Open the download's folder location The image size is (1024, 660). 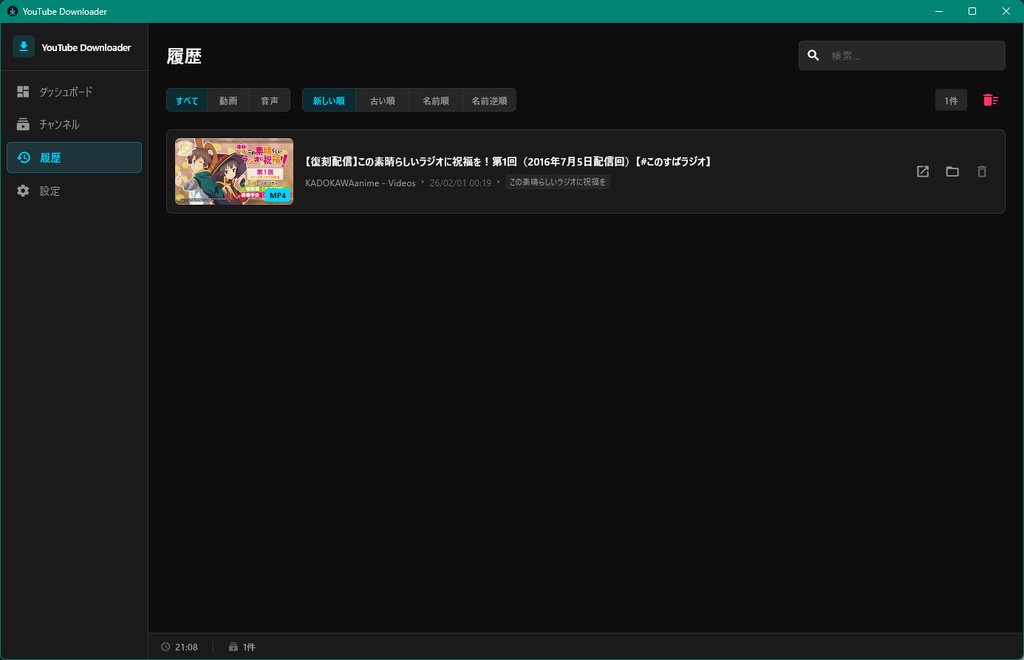pyautogui.click(x=951, y=171)
